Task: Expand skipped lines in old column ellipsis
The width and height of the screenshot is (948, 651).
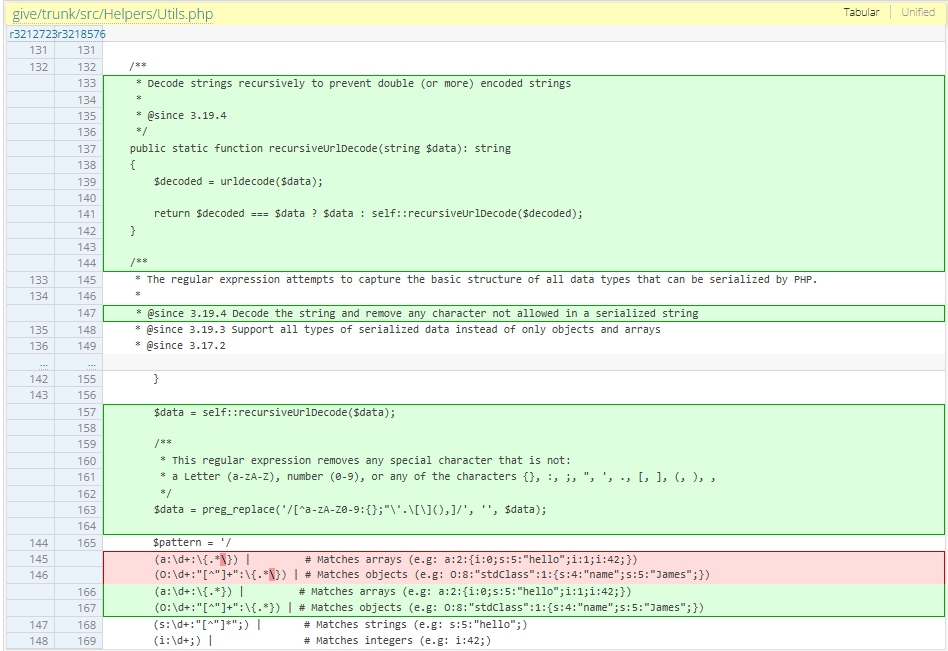Action: (x=38, y=363)
